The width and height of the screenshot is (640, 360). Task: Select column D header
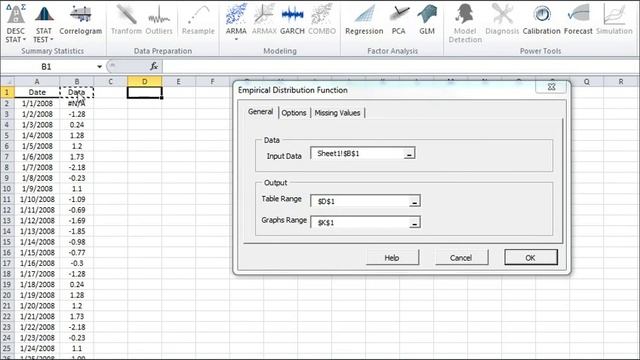[x=144, y=82]
